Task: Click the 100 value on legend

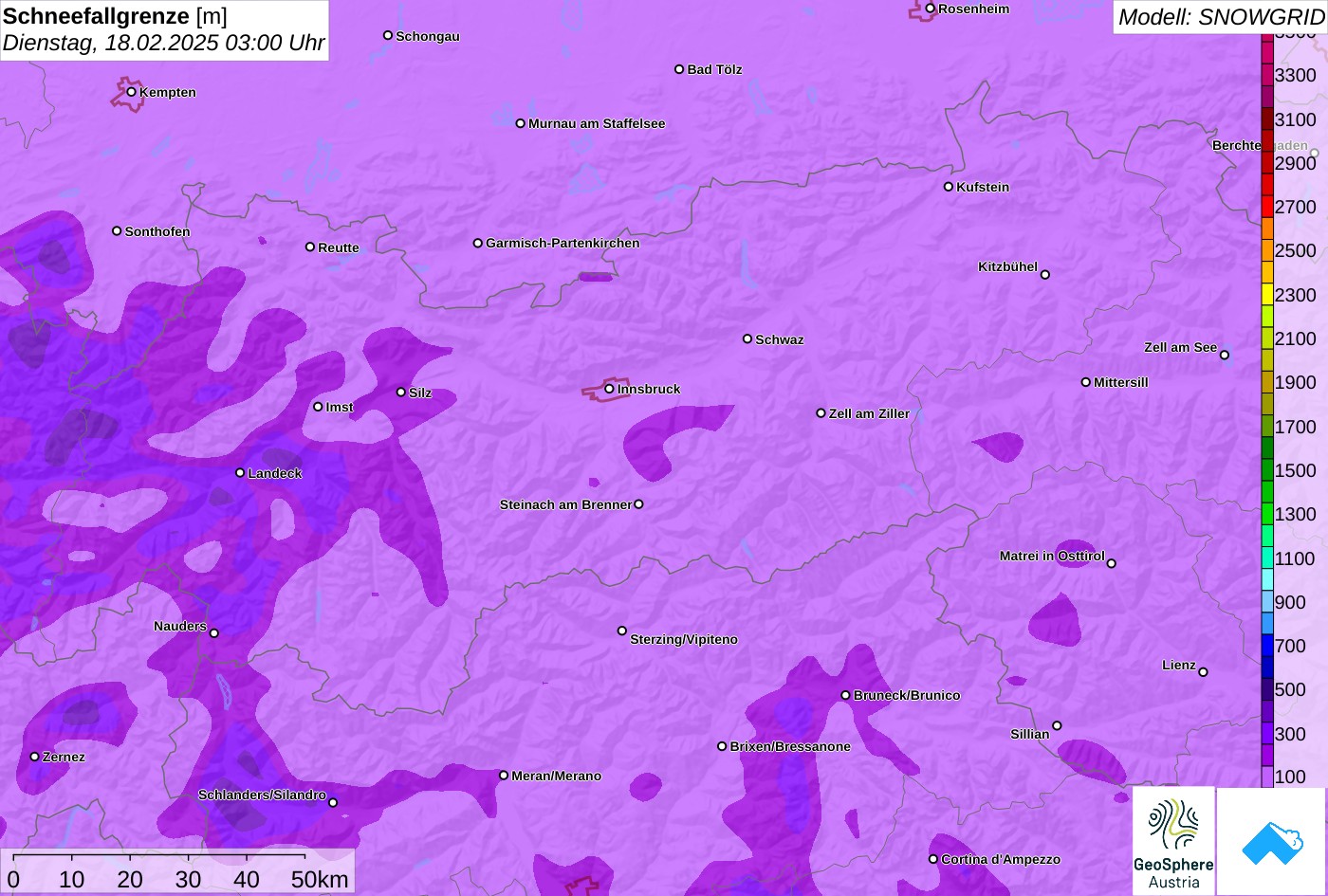Action: tap(1290, 777)
